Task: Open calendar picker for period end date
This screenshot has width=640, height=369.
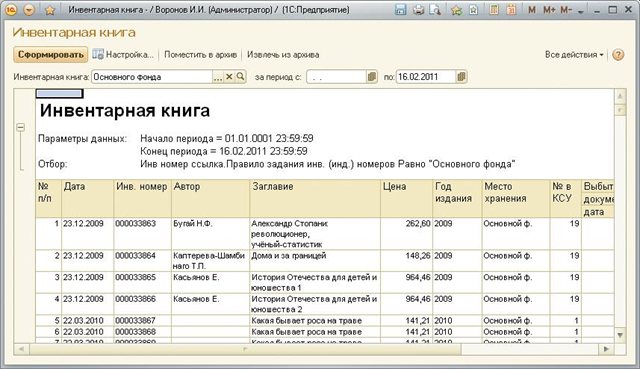Action: 461,77
